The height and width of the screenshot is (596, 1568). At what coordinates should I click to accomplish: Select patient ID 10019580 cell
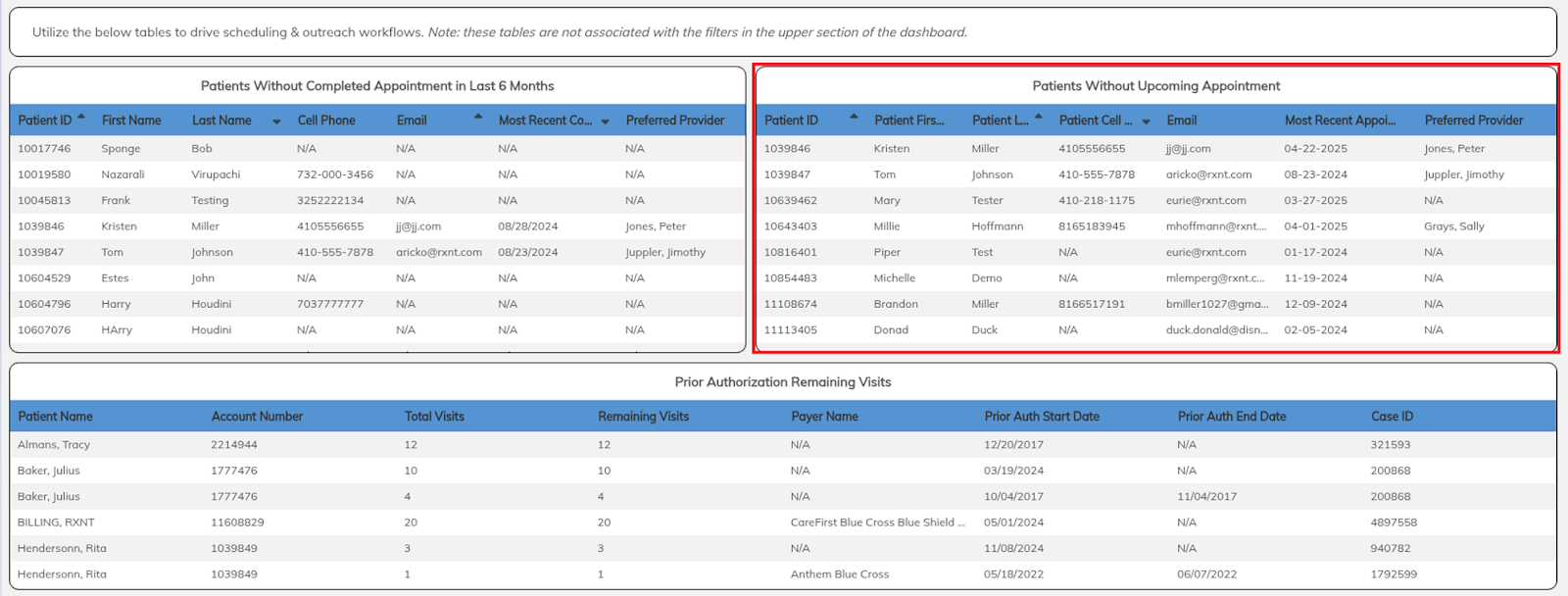click(x=44, y=174)
